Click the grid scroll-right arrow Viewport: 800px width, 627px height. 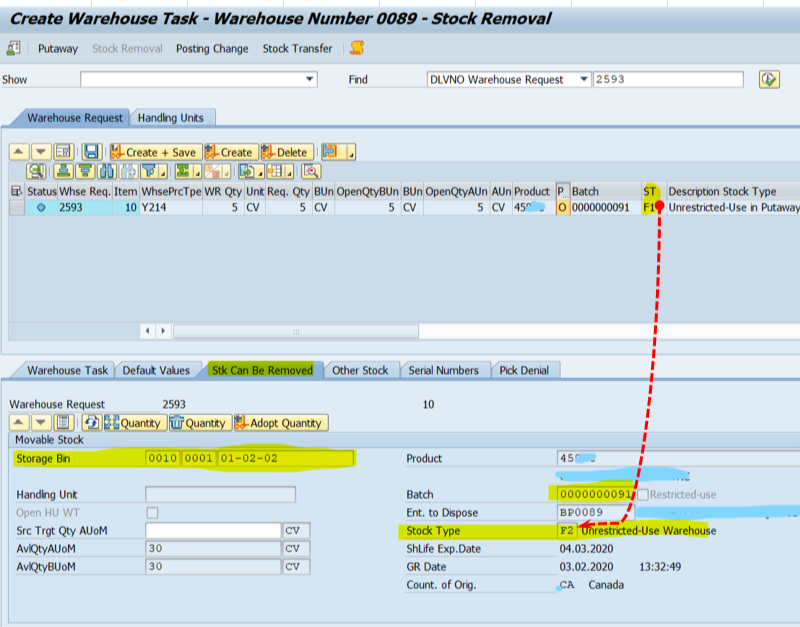163,331
